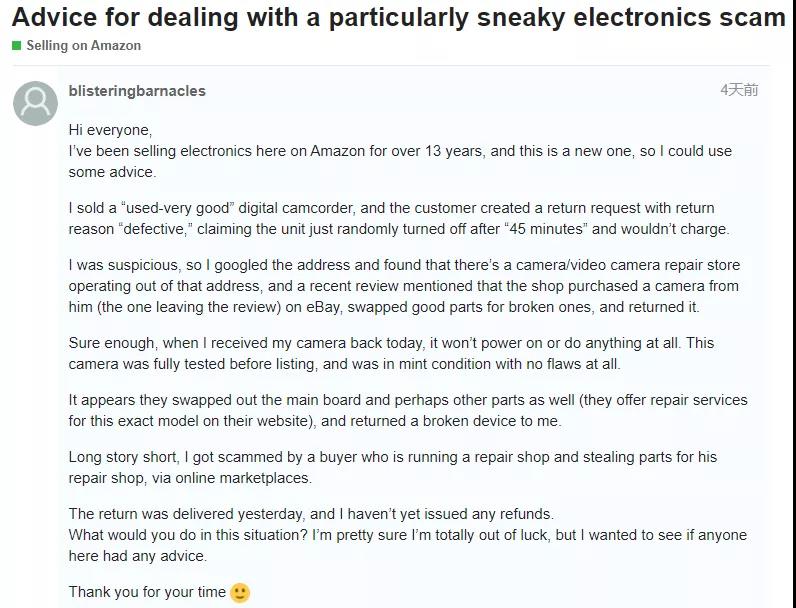Click the I was suspicious paragraph
Viewport: 796px width, 608px height.
point(404,286)
